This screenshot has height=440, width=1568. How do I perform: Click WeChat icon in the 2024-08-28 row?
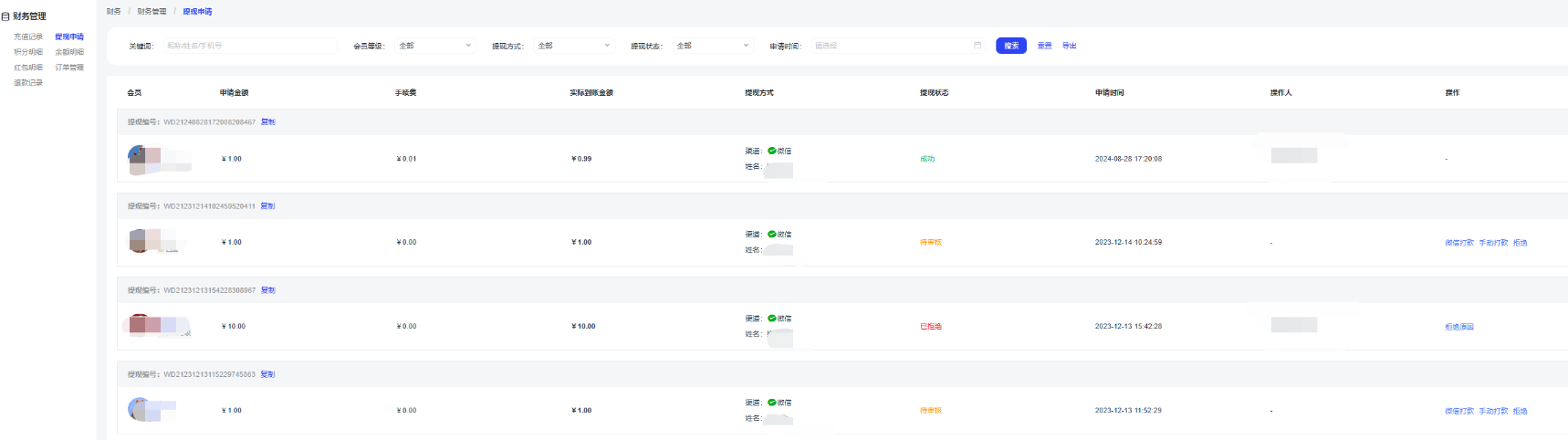pos(772,151)
